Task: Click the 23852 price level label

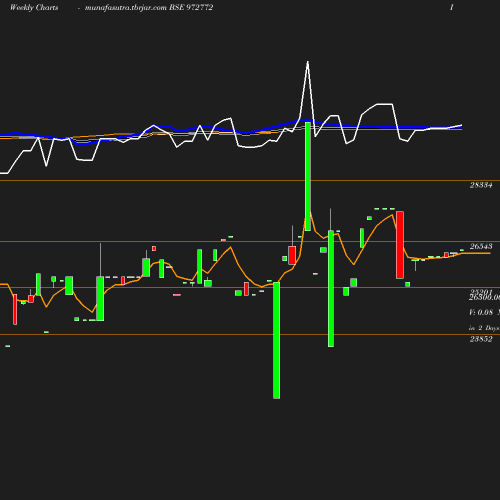Action: click(481, 339)
